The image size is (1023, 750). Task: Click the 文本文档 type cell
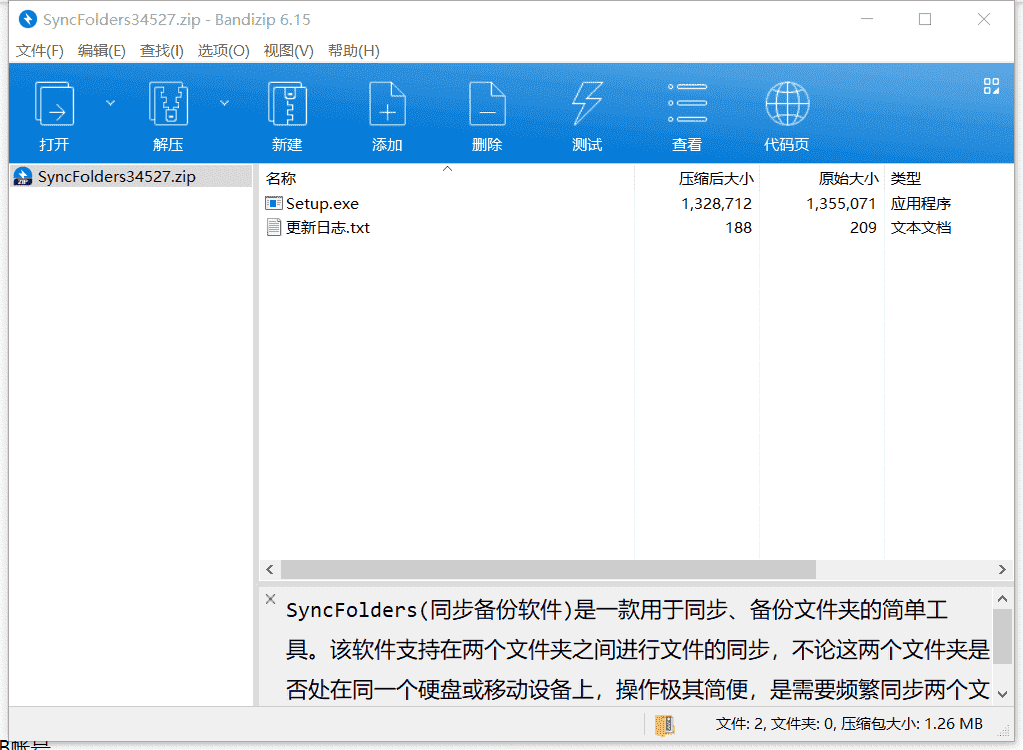[x=921, y=228]
